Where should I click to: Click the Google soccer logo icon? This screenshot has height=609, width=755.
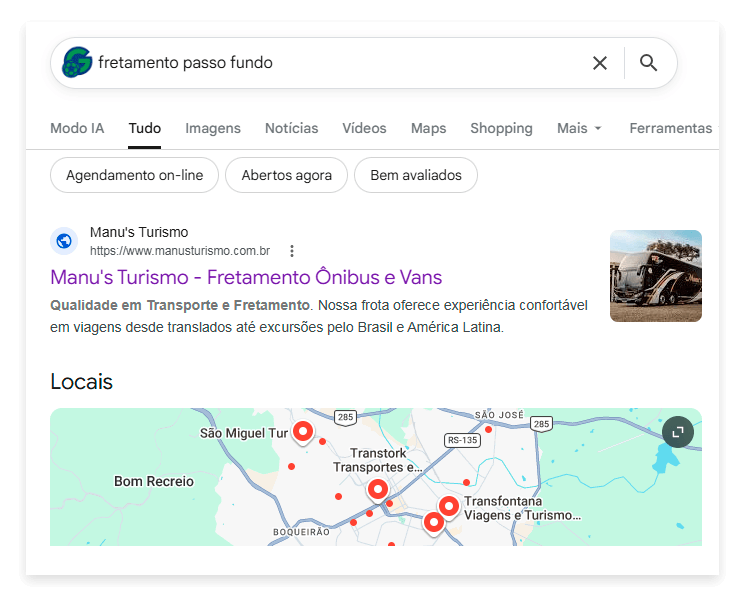pyautogui.click(x=77, y=62)
